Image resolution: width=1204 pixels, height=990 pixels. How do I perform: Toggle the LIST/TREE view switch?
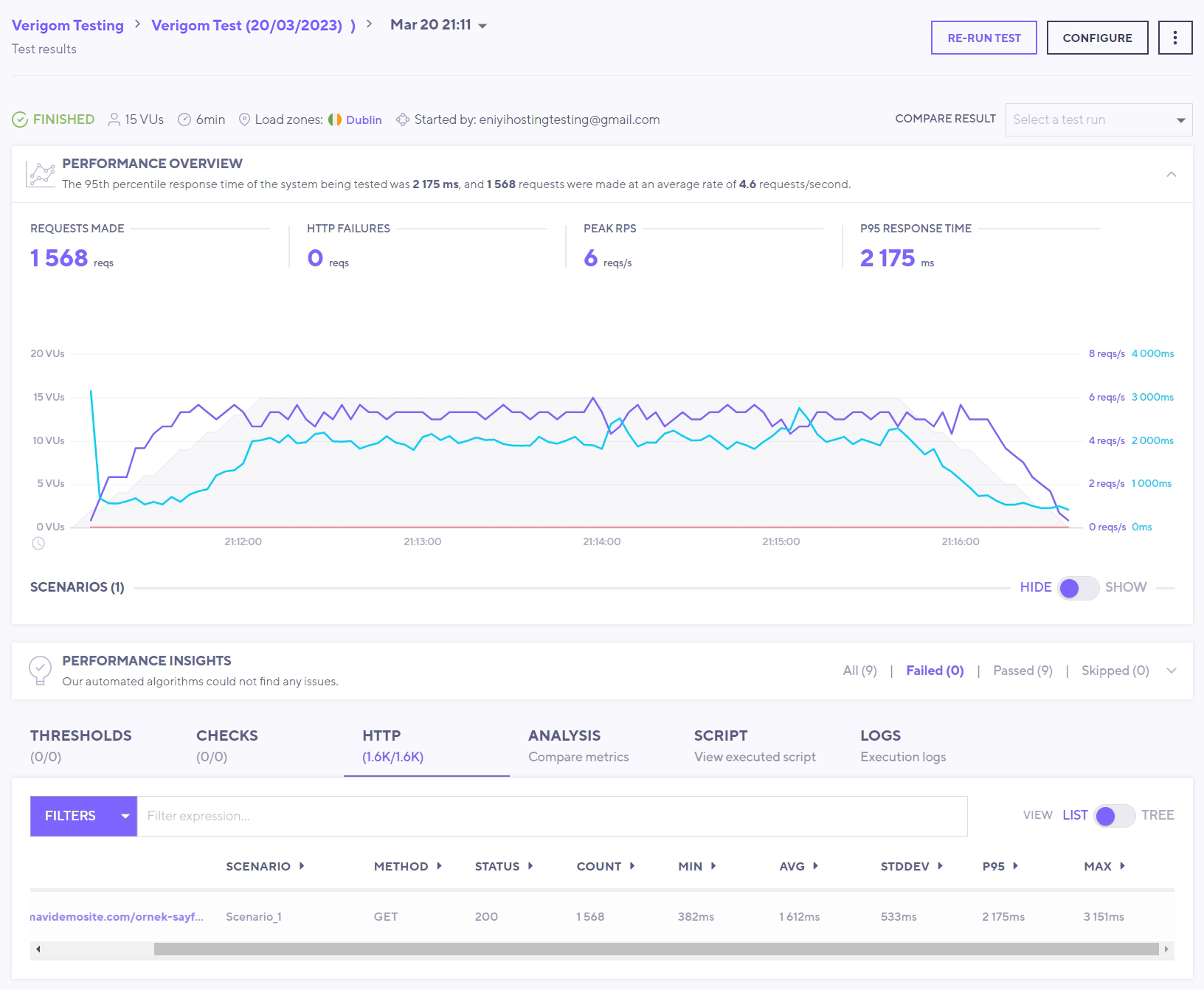[x=1114, y=816]
